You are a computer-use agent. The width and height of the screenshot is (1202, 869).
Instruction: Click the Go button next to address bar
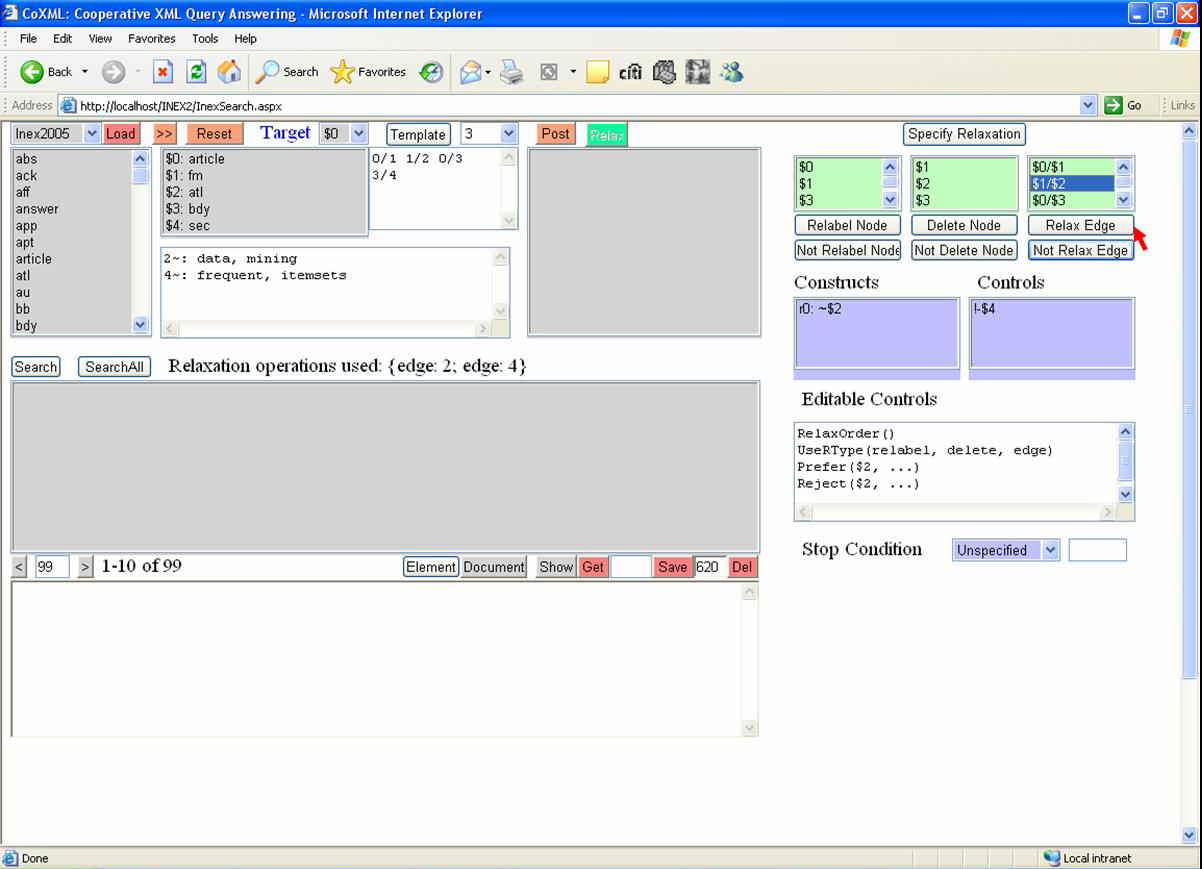coord(1124,105)
